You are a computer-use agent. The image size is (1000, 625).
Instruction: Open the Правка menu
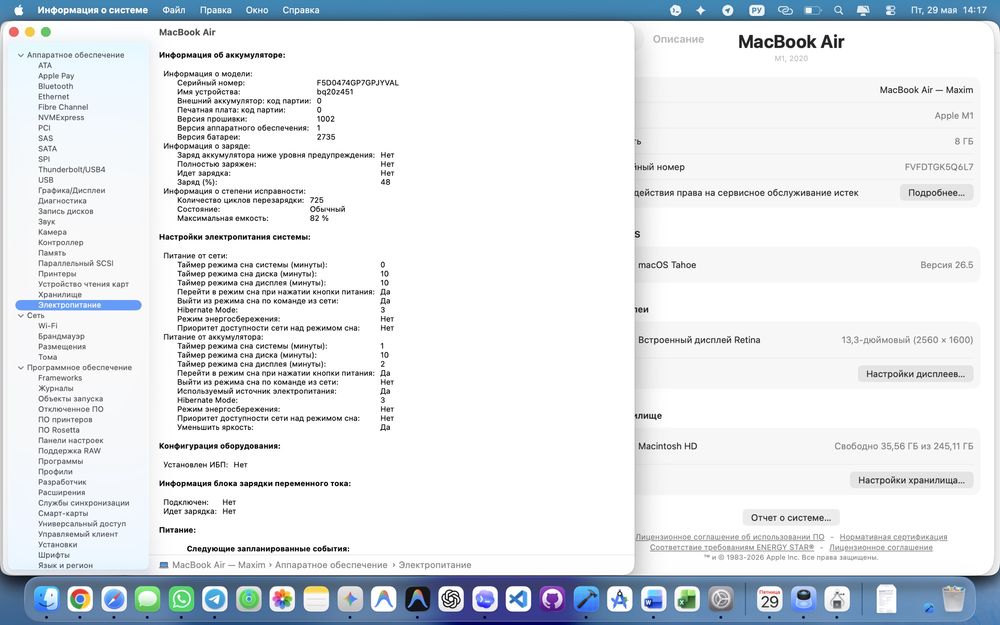[x=216, y=10]
